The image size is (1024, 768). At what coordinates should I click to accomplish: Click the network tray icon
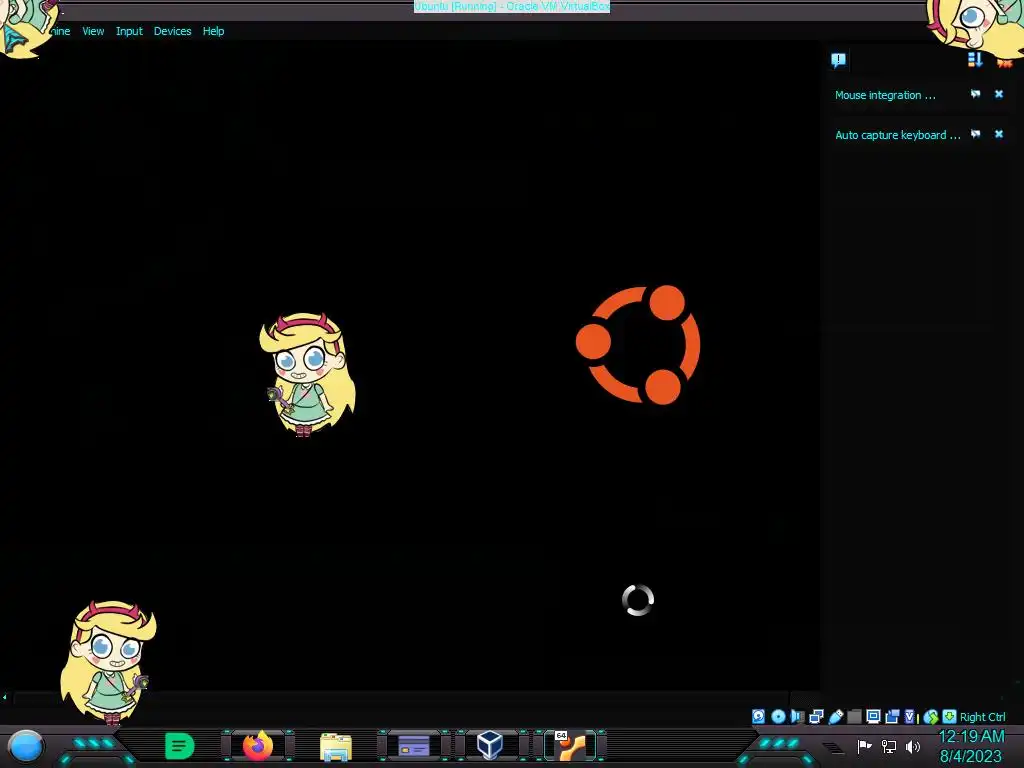point(889,746)
